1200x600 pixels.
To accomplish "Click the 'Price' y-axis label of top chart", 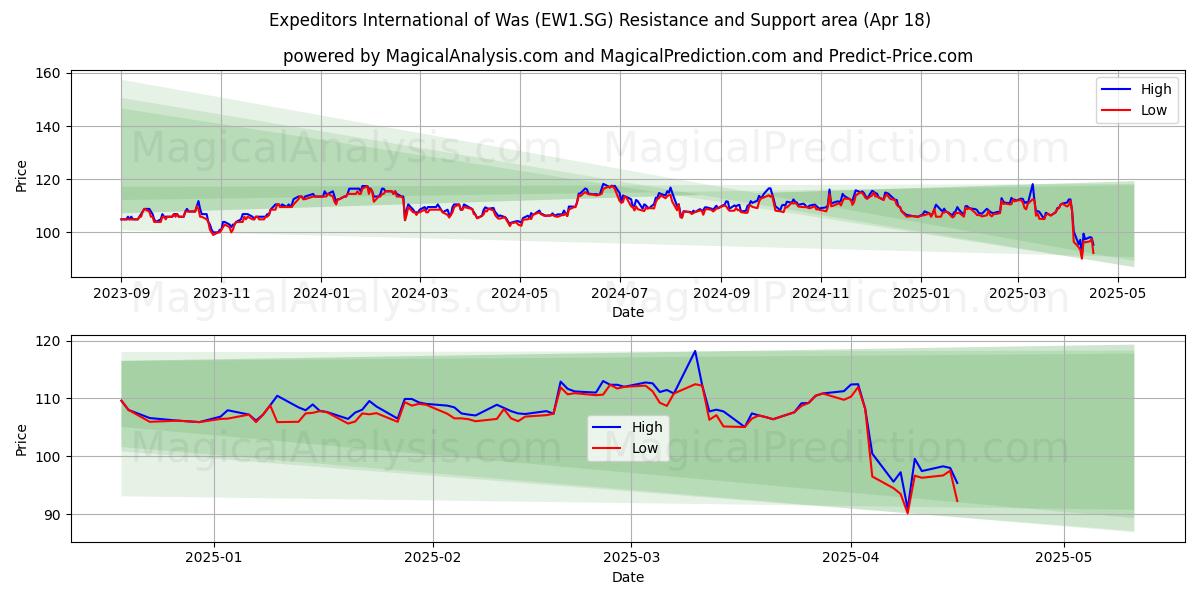I will (22, 175).
